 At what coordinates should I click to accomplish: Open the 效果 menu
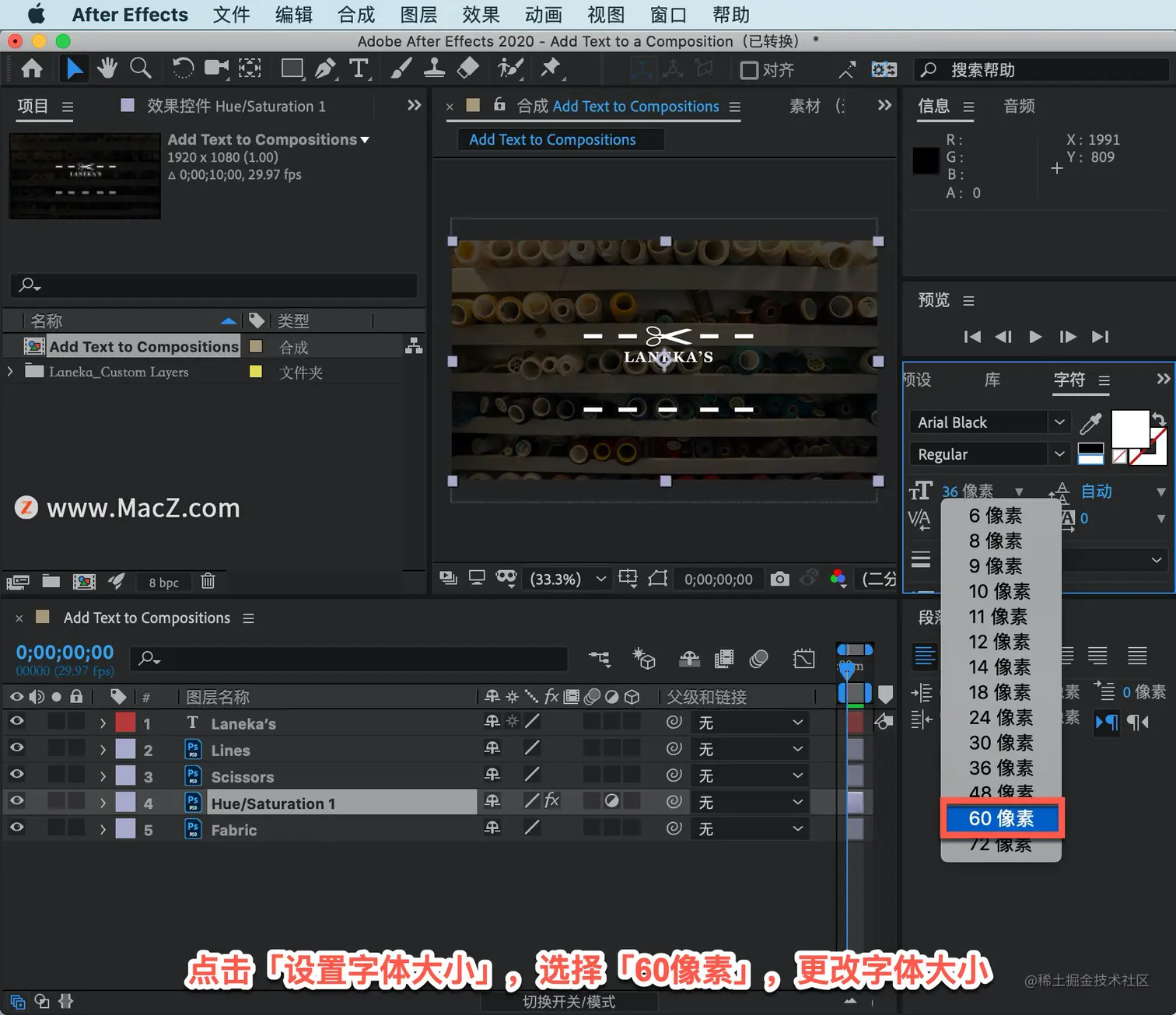(x=481, y=15)
